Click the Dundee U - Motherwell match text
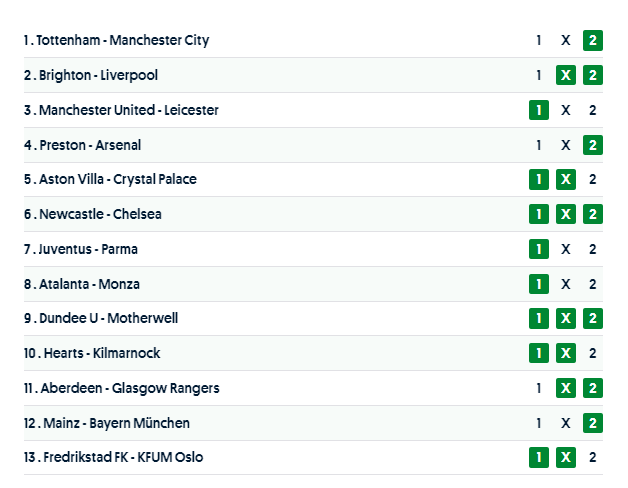Image resolution: width=628 pixels, height=488 pixels. pyautogui.click(x=99, y=318)
